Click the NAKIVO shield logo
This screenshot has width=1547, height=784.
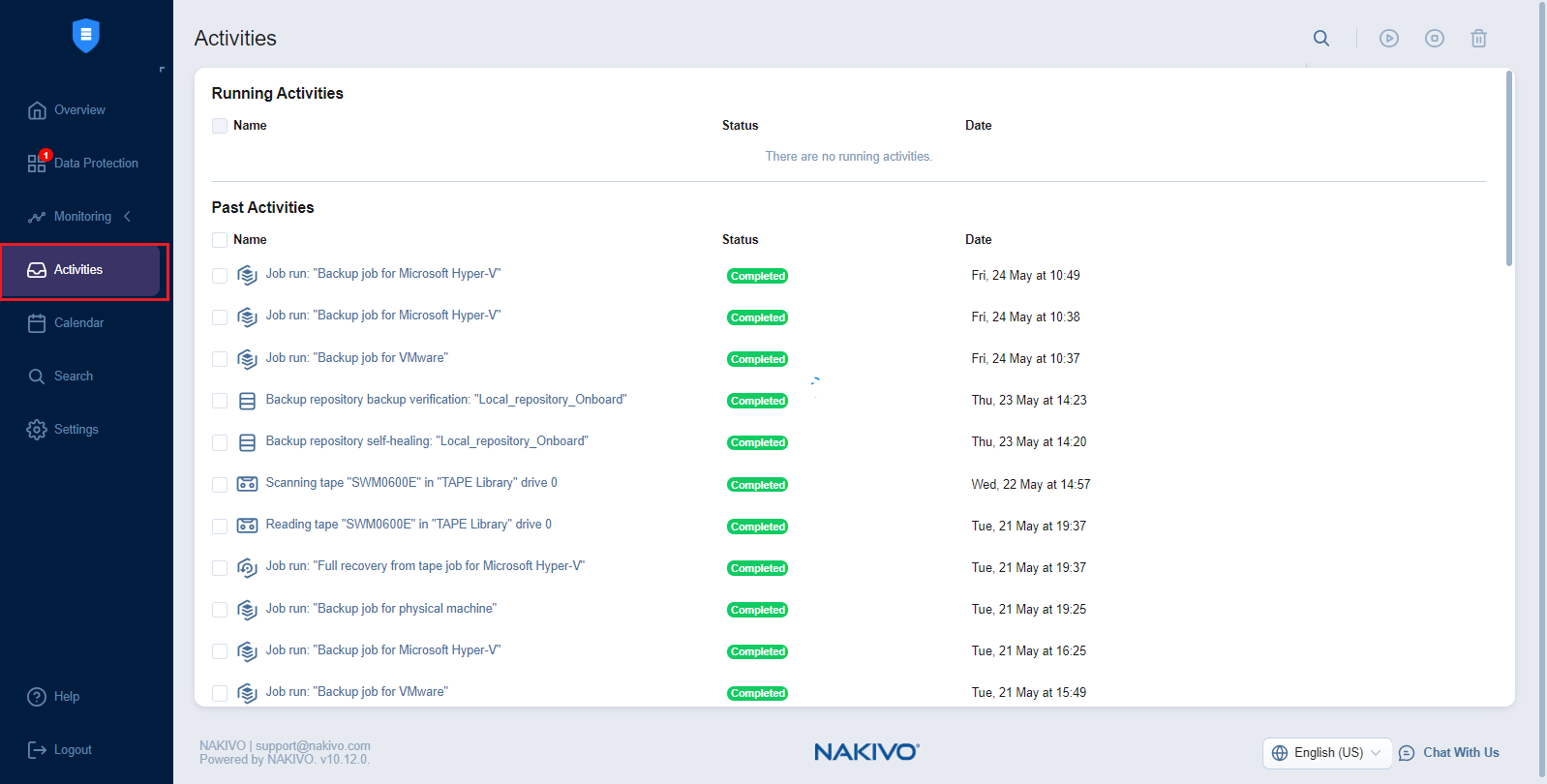point(86,36)
